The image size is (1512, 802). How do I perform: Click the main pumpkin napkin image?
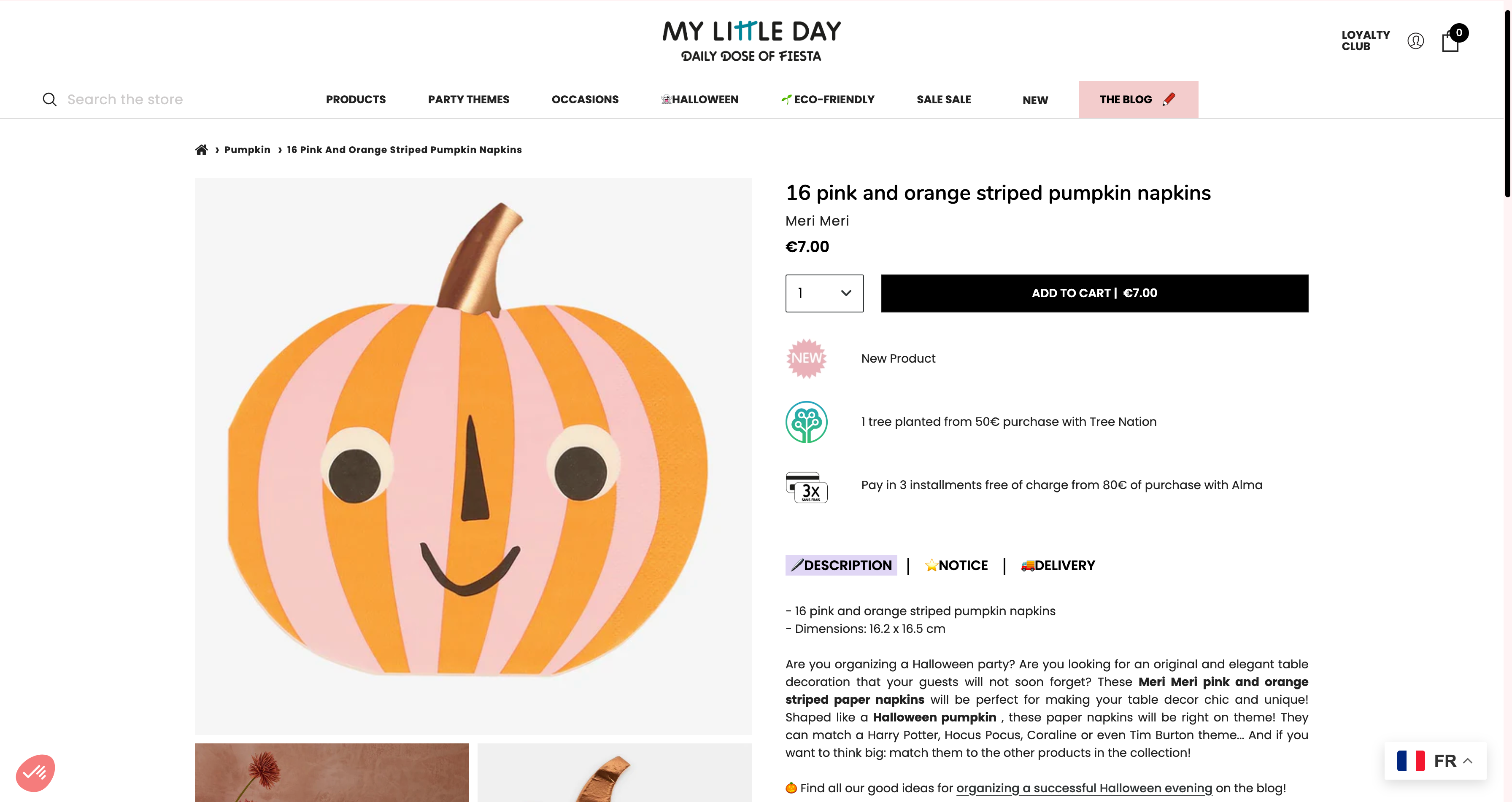click(472, 456)
